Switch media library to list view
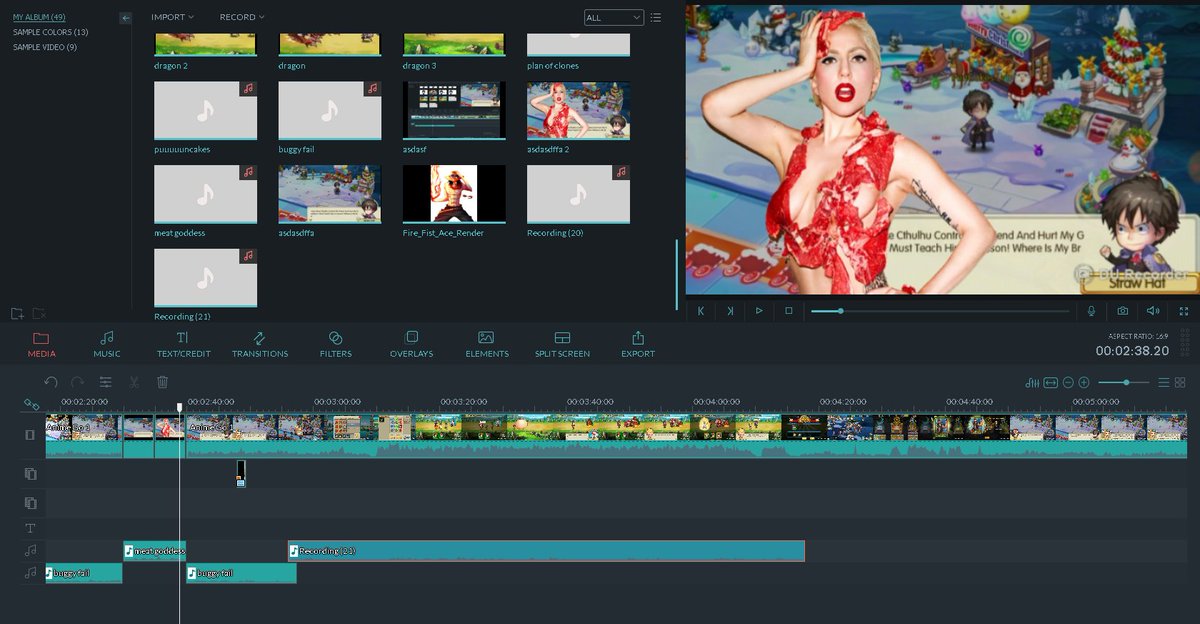Image resolution: width=1200 pixels, height=624 pixels. [656, 17]
